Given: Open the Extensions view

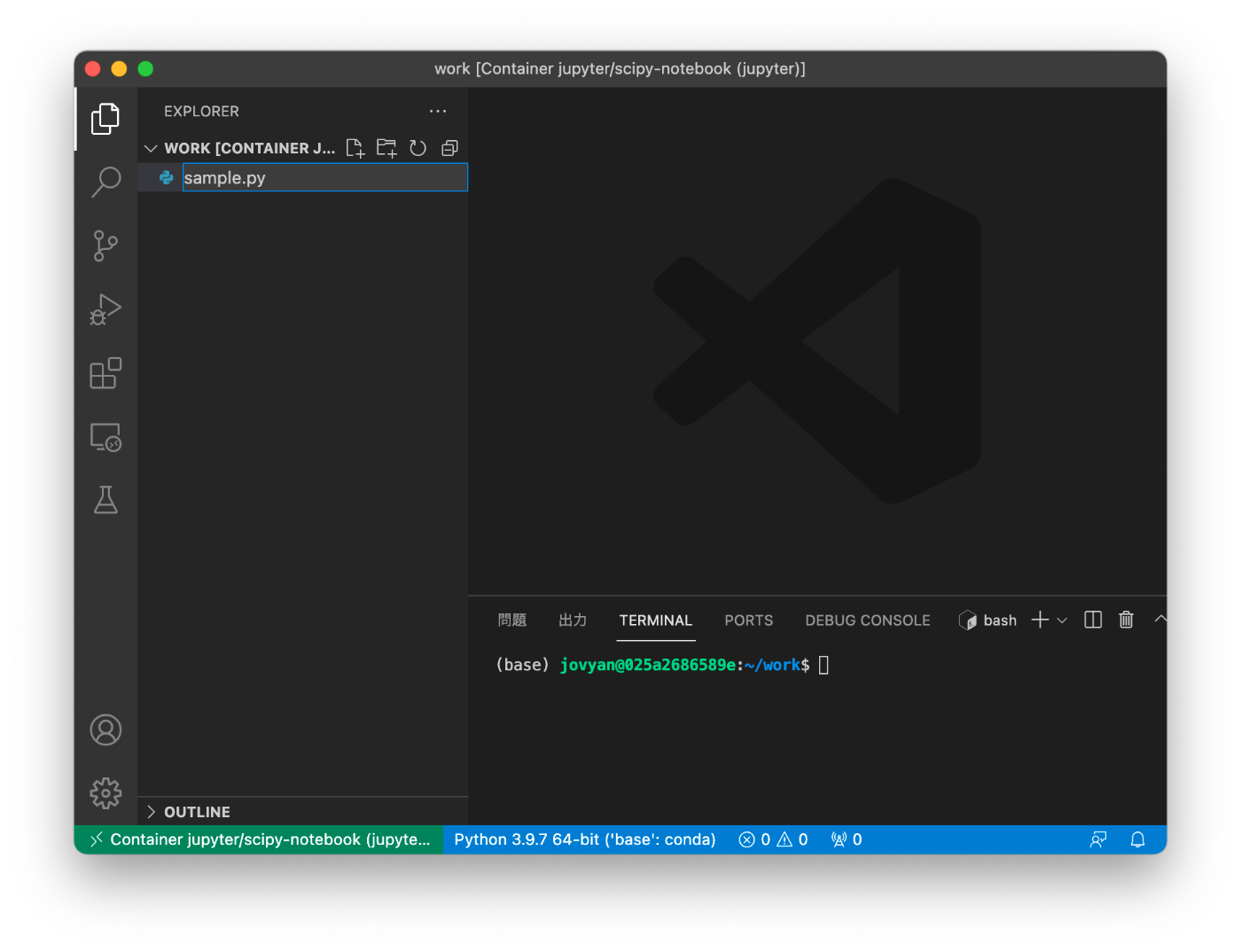Looking at the screenshot, I should 105,373.
